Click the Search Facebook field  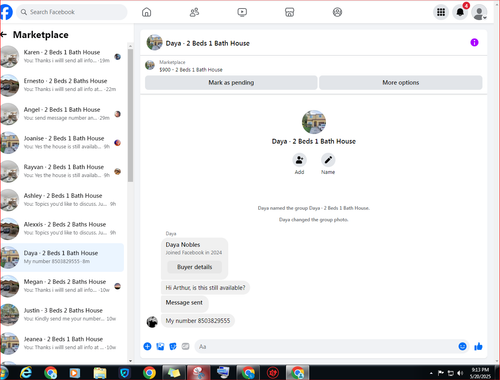(72, 12)
